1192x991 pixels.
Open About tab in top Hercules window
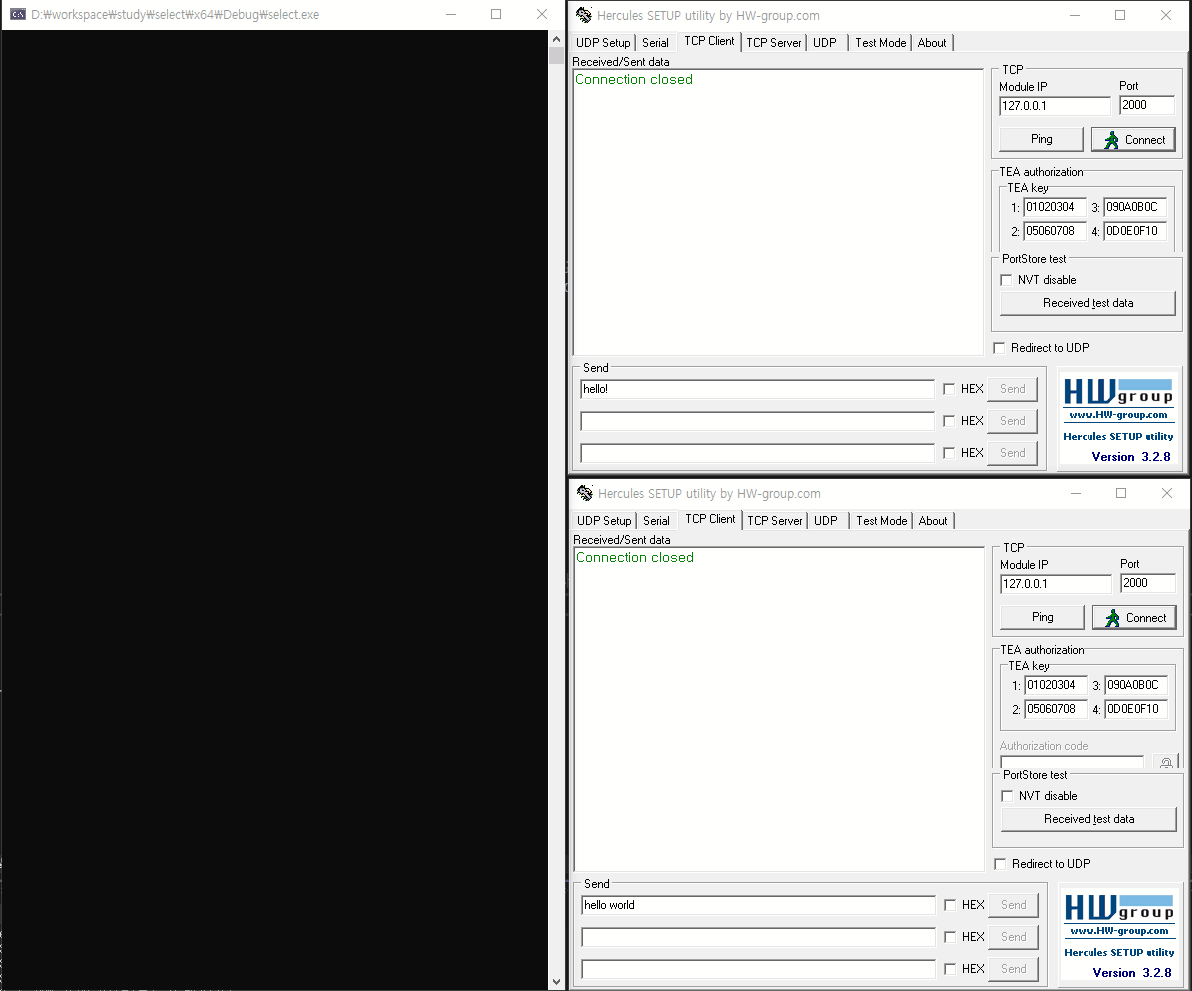pos(932,43)
